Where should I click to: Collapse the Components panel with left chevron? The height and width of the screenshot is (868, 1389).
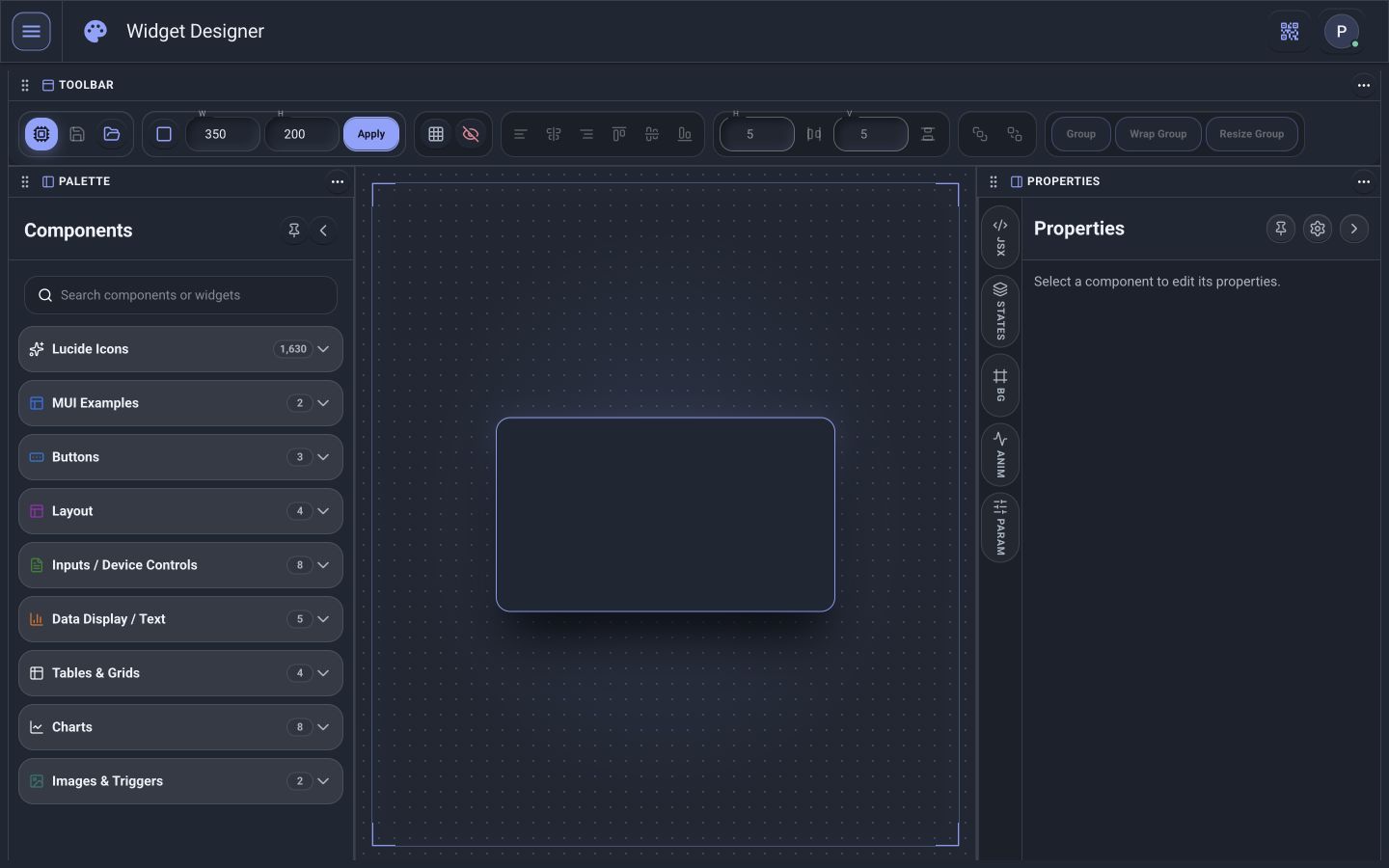click(323, 231)
